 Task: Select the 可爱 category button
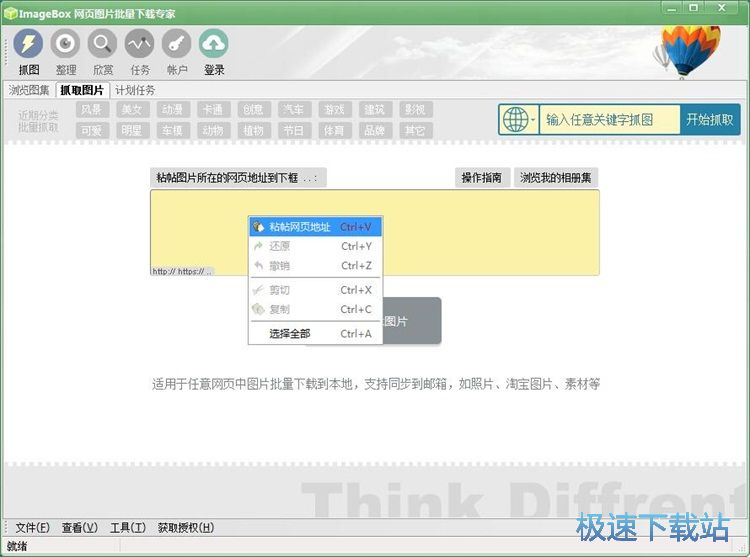click(92, 131)
